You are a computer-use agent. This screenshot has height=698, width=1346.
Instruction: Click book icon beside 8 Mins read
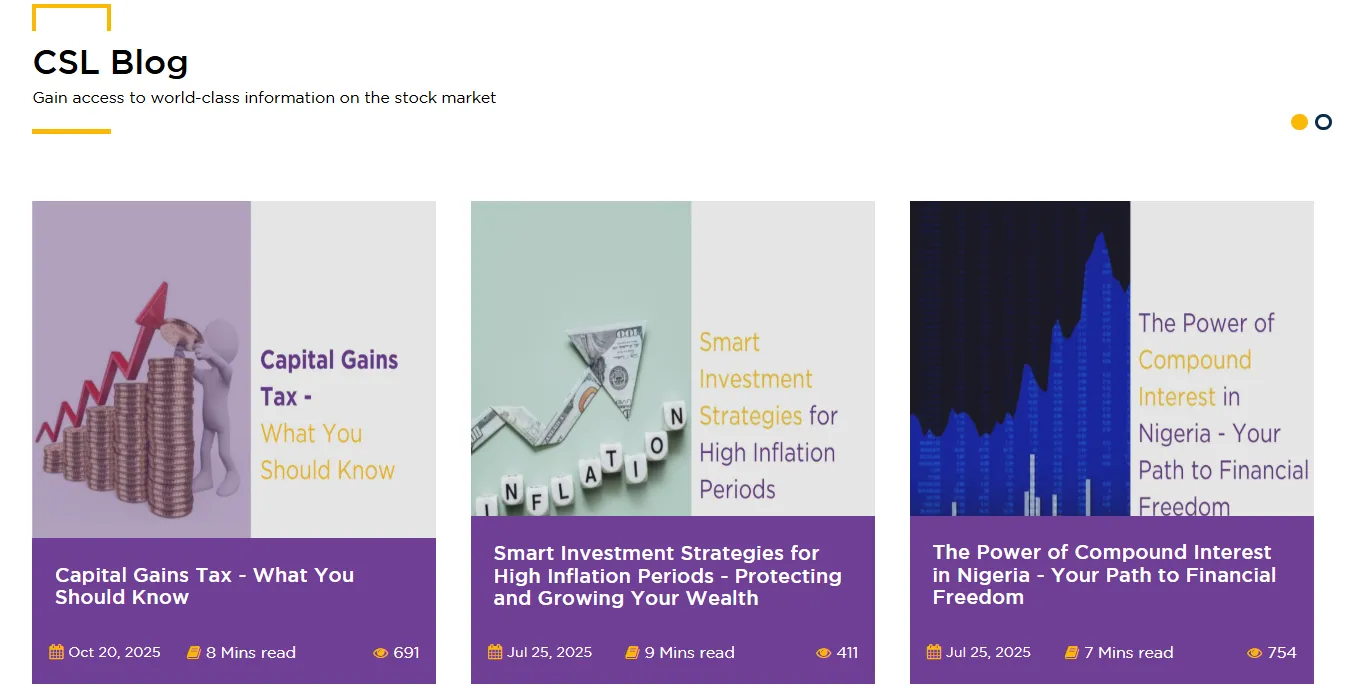point(194,653)
